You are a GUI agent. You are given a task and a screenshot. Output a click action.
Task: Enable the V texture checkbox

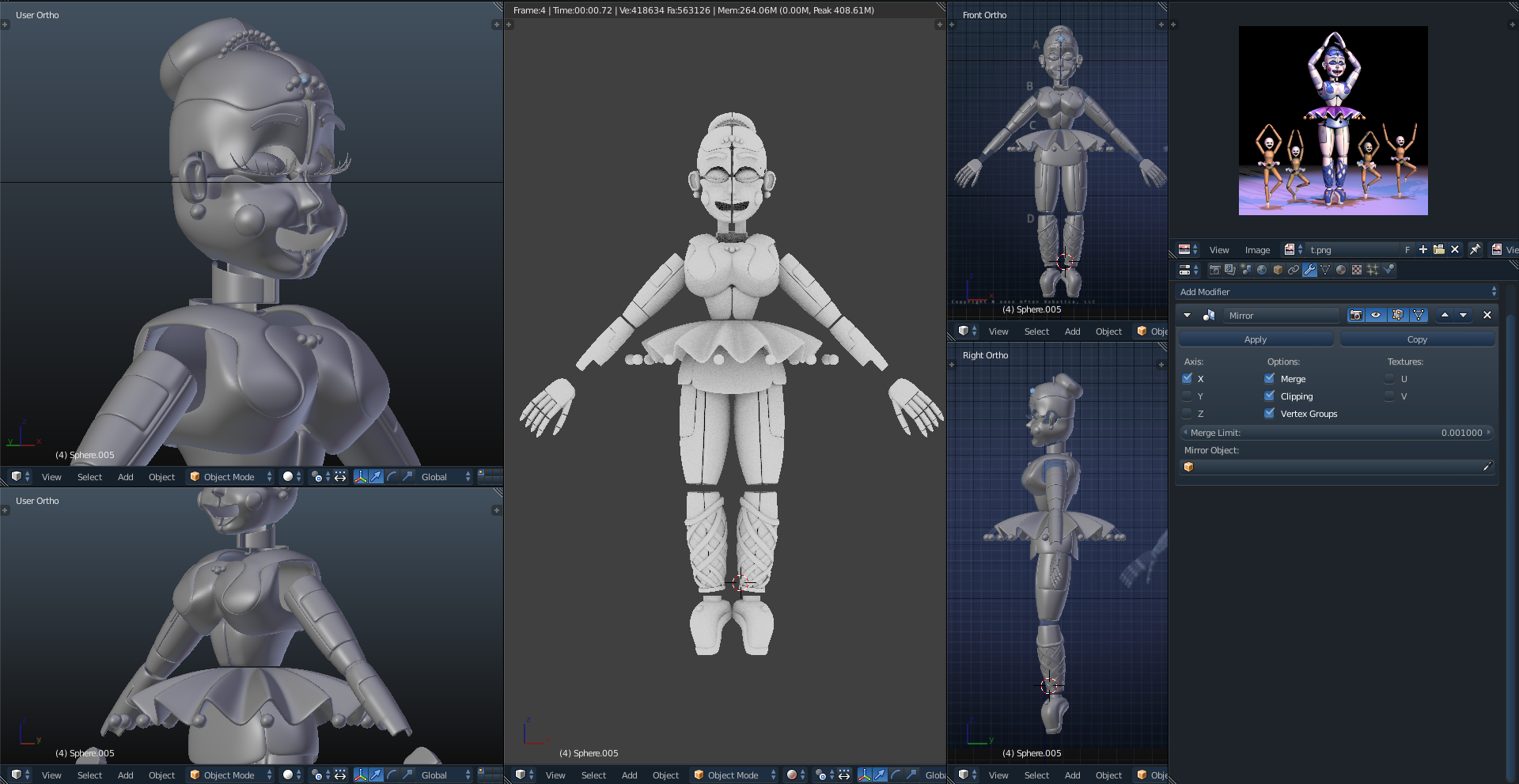tap(1390, 396)
